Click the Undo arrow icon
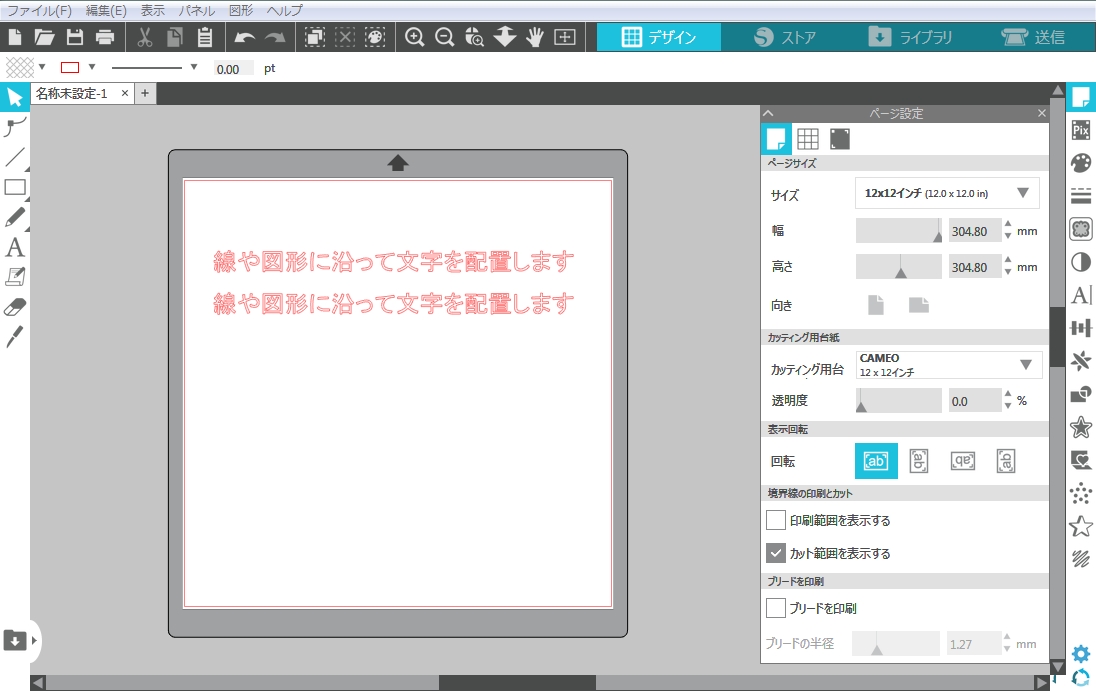Image resolution: width=1096 pixels, height=691 pixels. click(245, 38)
